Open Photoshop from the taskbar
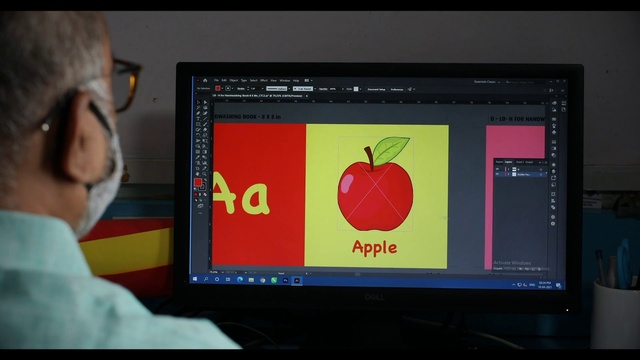The image size is (640, 360). 285,280
